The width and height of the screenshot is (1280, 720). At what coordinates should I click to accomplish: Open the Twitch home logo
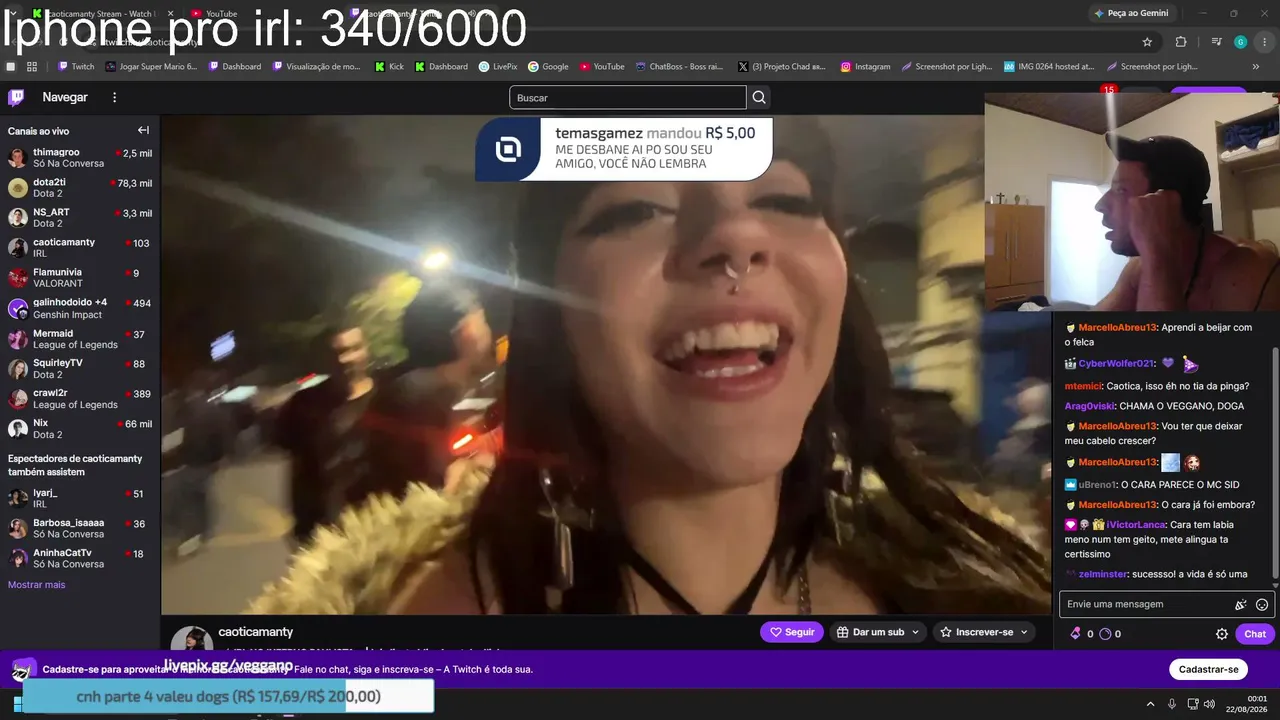(x=16, y=97)
